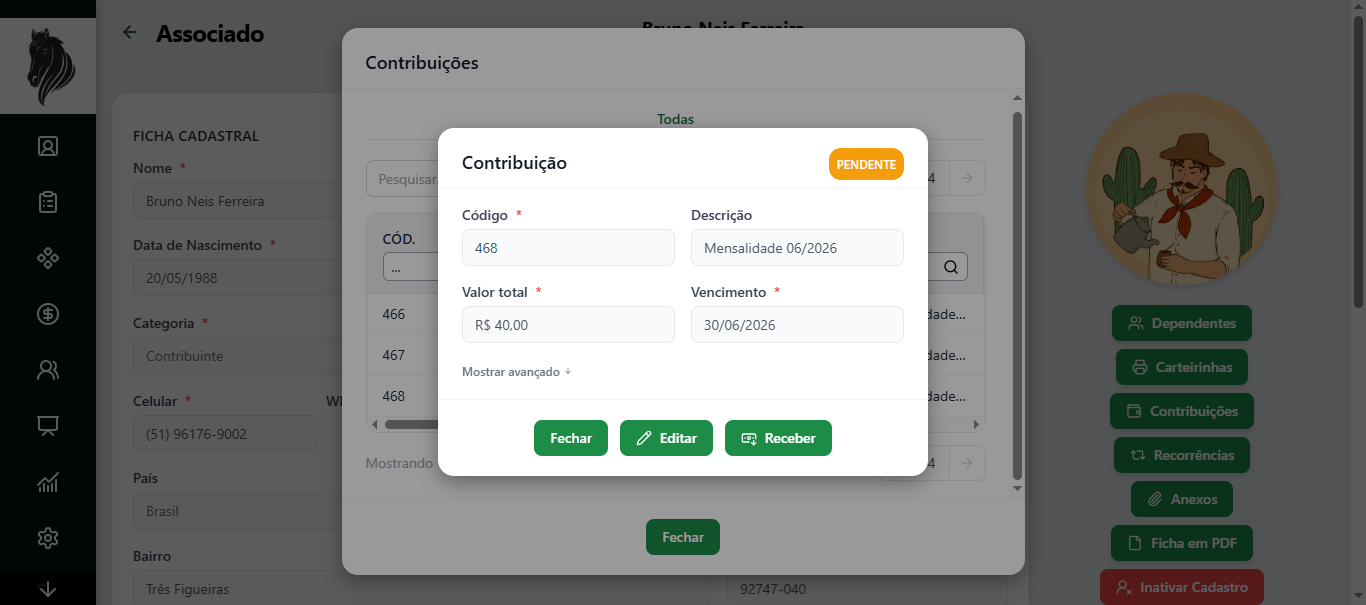Open the Contribuições button on the right
Image resolution: width=1366 pixels, height=605 pixels.
(x=1182, y=411)
